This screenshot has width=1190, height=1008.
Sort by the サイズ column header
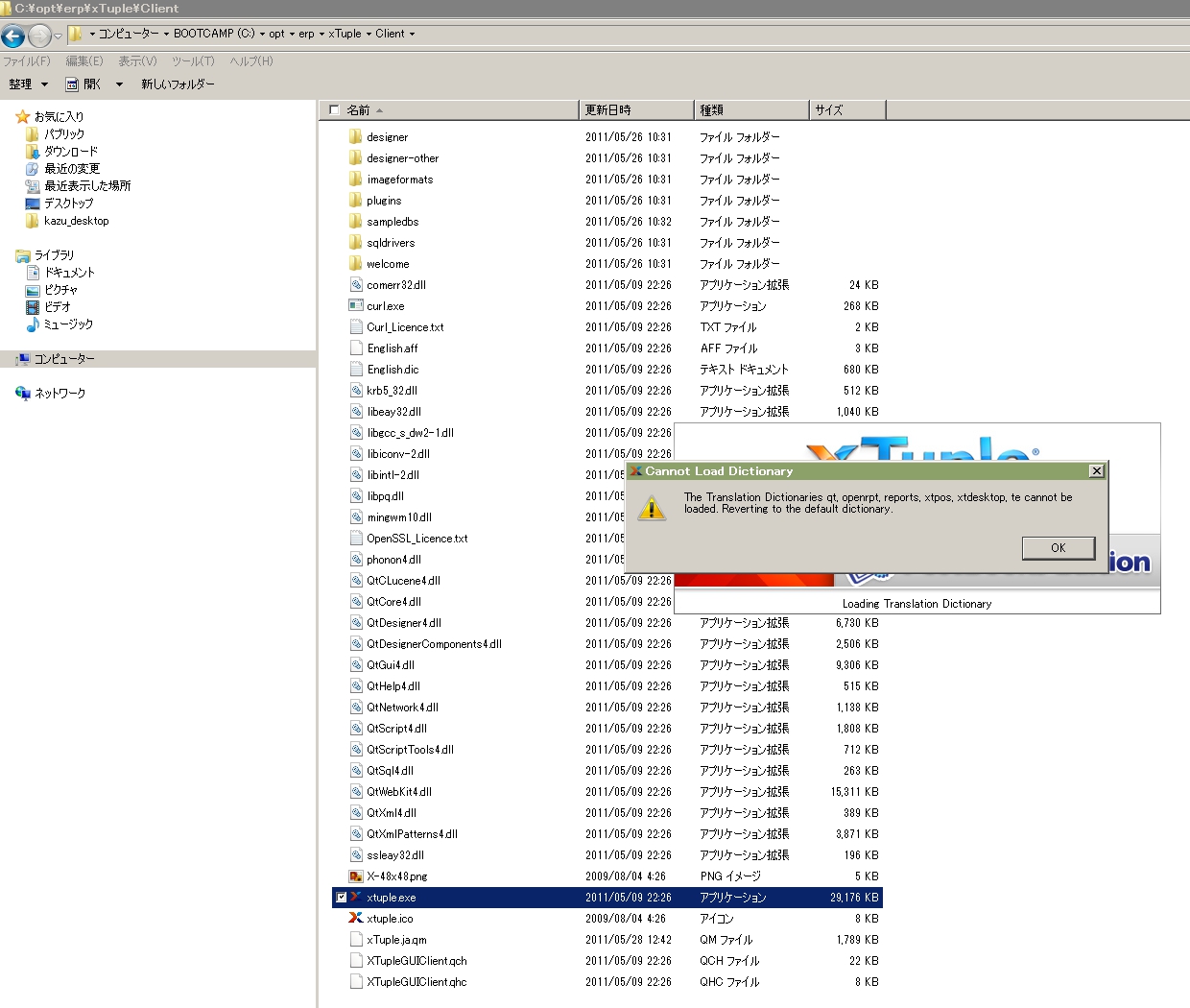(x=847, y=109)
